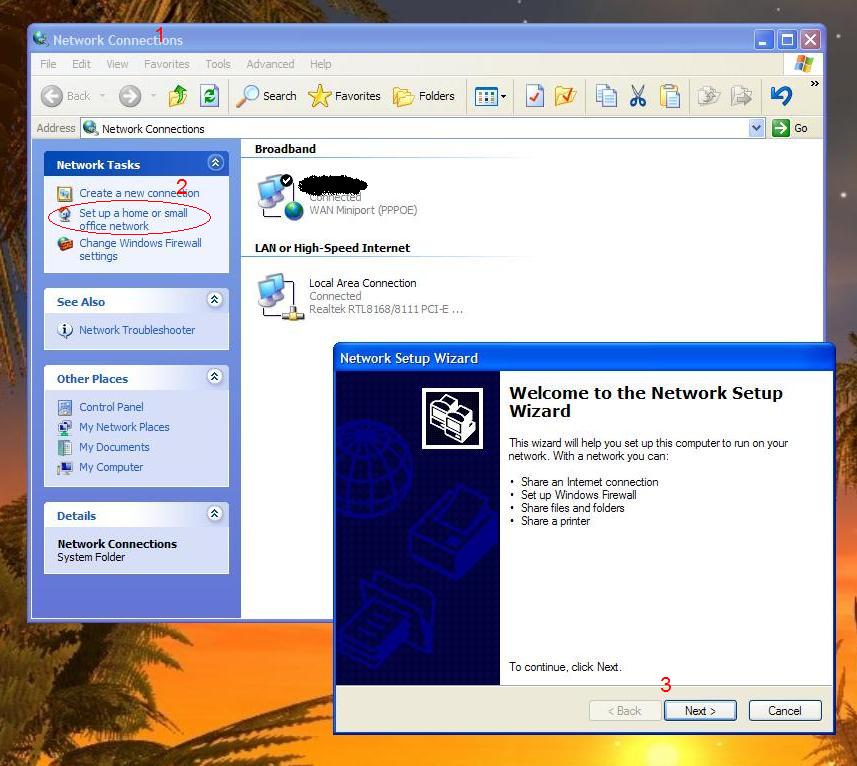This screenshot has width=857, height=766.
Task: Open the Search pane from toolbar
Action: (267, 96)
